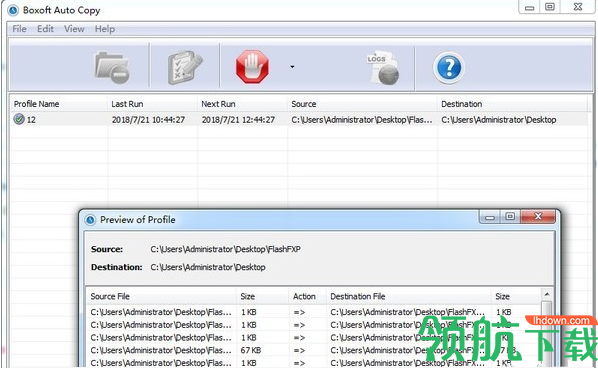Image resolution: width=598 pixels, height=368 pixels.
Task: Click the green check icon of profile 12
Action: pyautogui.click(x=19, y=119)
